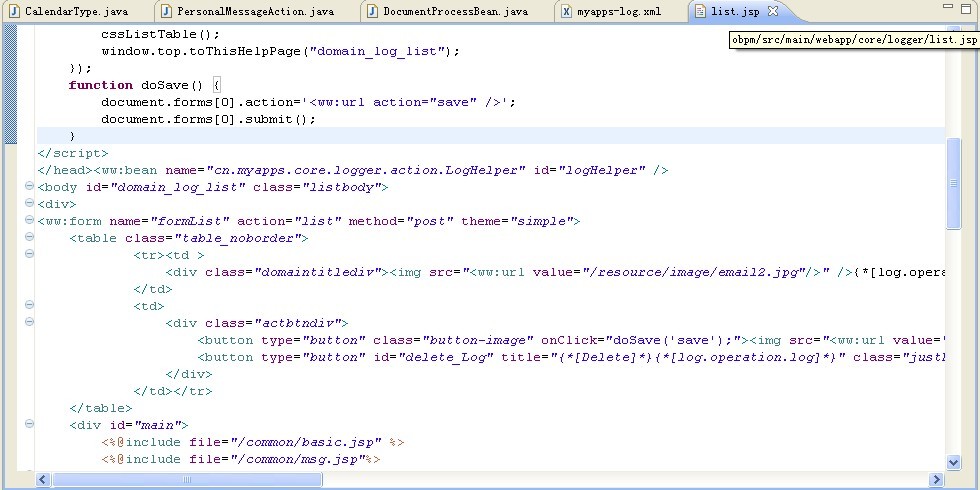The image size is (980, 490).
Task: Place cursor on the cssListTable(); line
Action: [x=161, y=34]
